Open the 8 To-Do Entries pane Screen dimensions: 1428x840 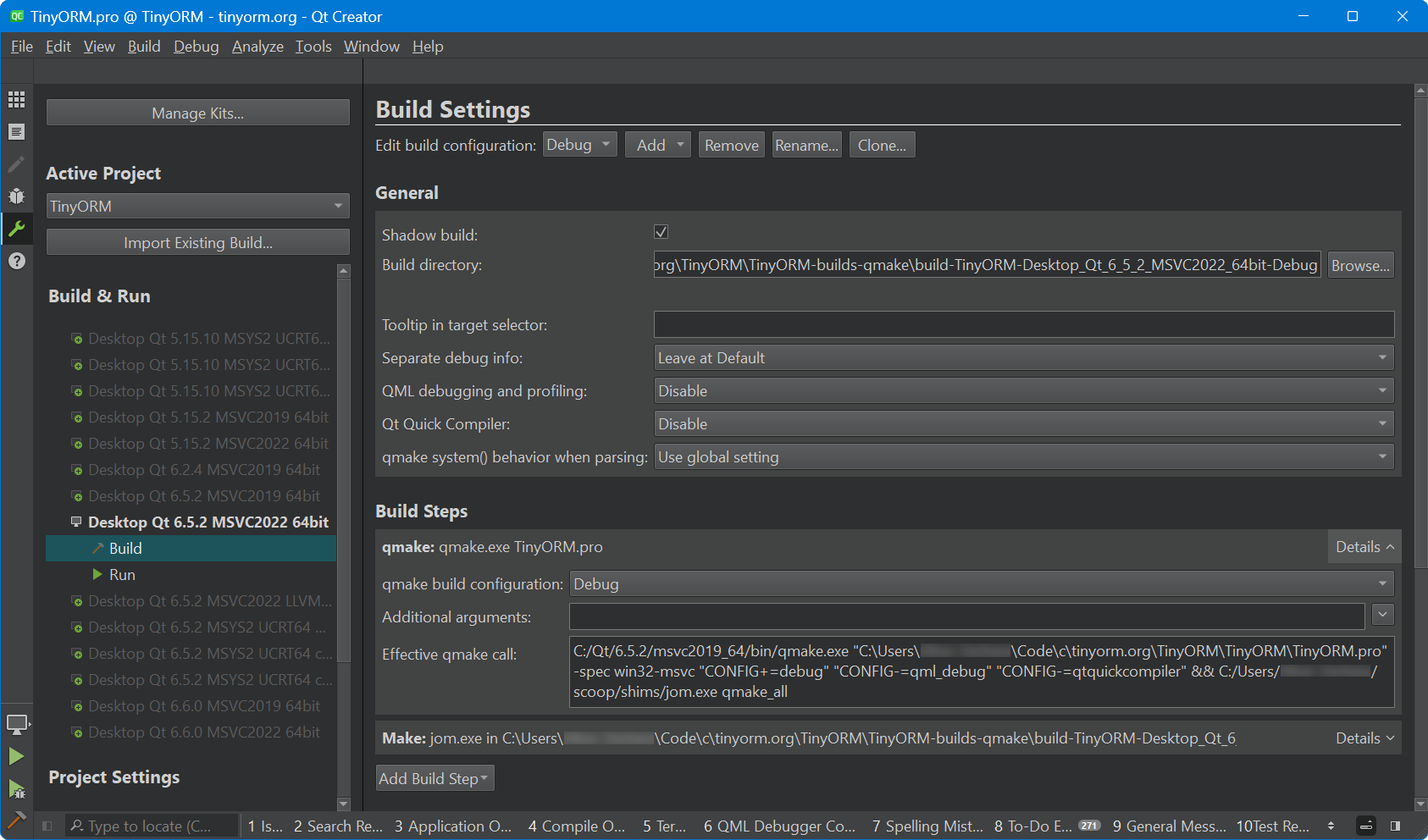1047,826
